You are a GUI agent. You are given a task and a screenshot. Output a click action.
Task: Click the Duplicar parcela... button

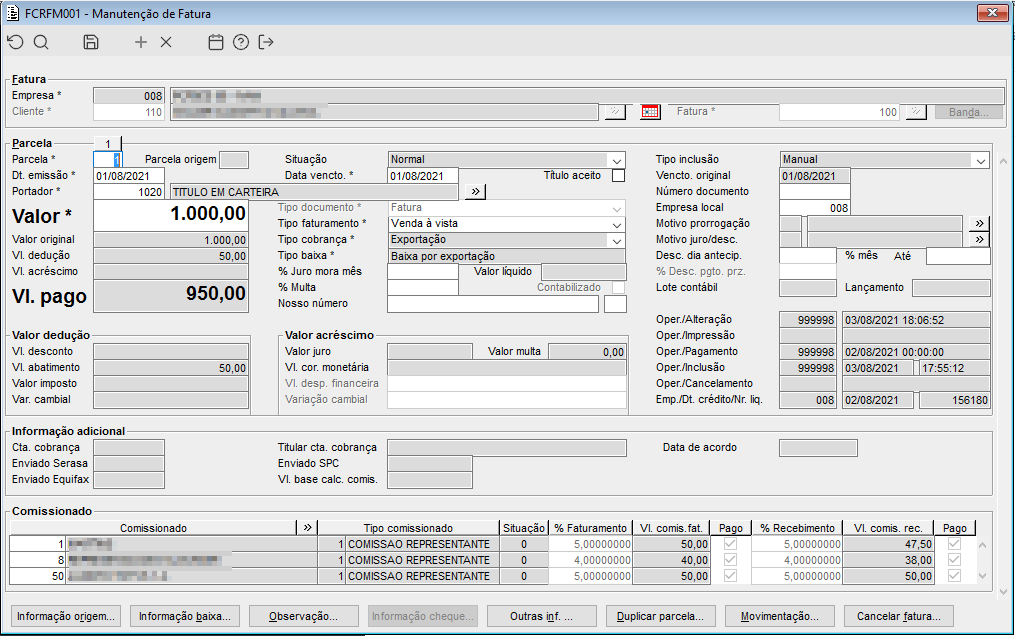click(660, 616)
